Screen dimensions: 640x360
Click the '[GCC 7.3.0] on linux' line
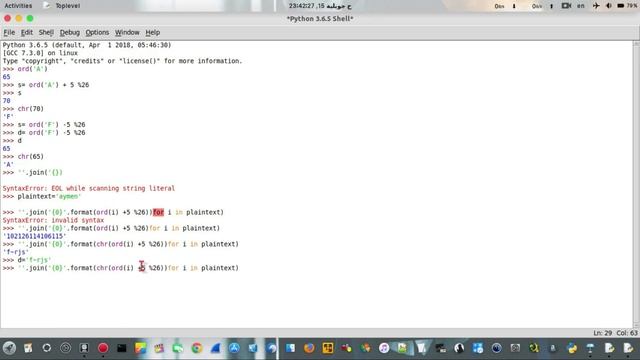click(x=40, y=53)
